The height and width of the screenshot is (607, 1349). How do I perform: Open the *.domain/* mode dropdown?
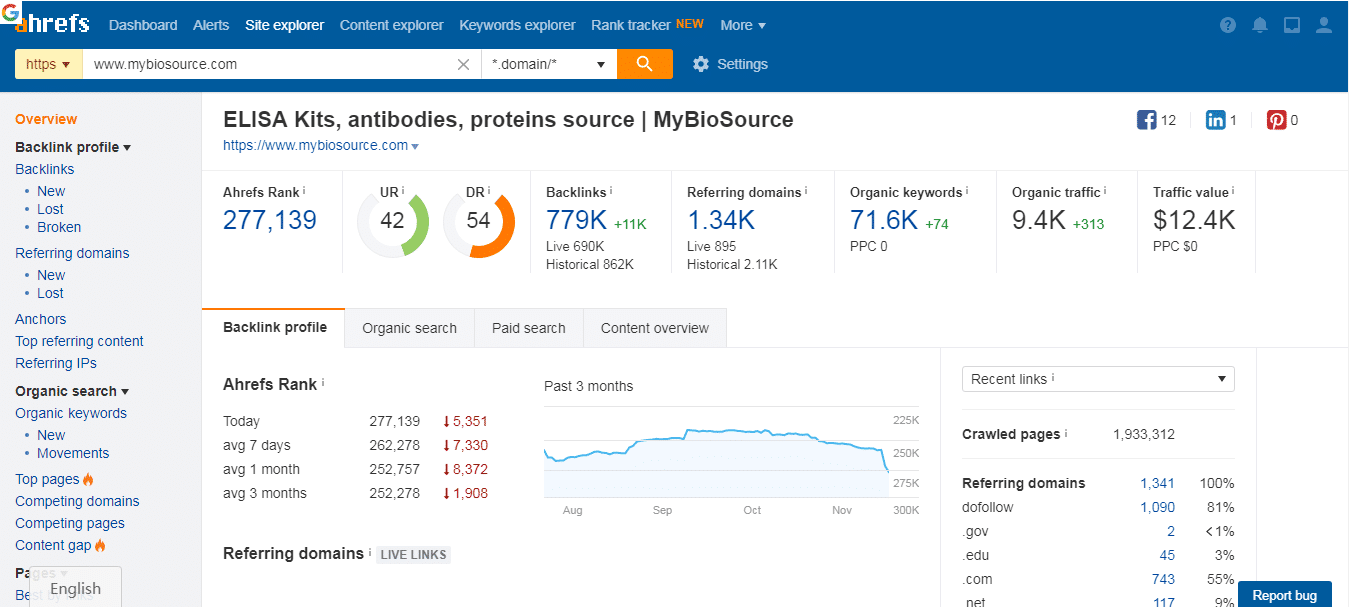coord(548,64)
